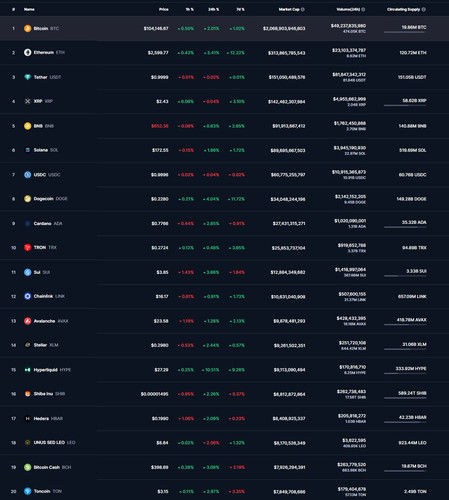The height and width of the screenshot is (500, 449).
Task: Click Ethereum price $2,599.77
Action: pos(158,53)
